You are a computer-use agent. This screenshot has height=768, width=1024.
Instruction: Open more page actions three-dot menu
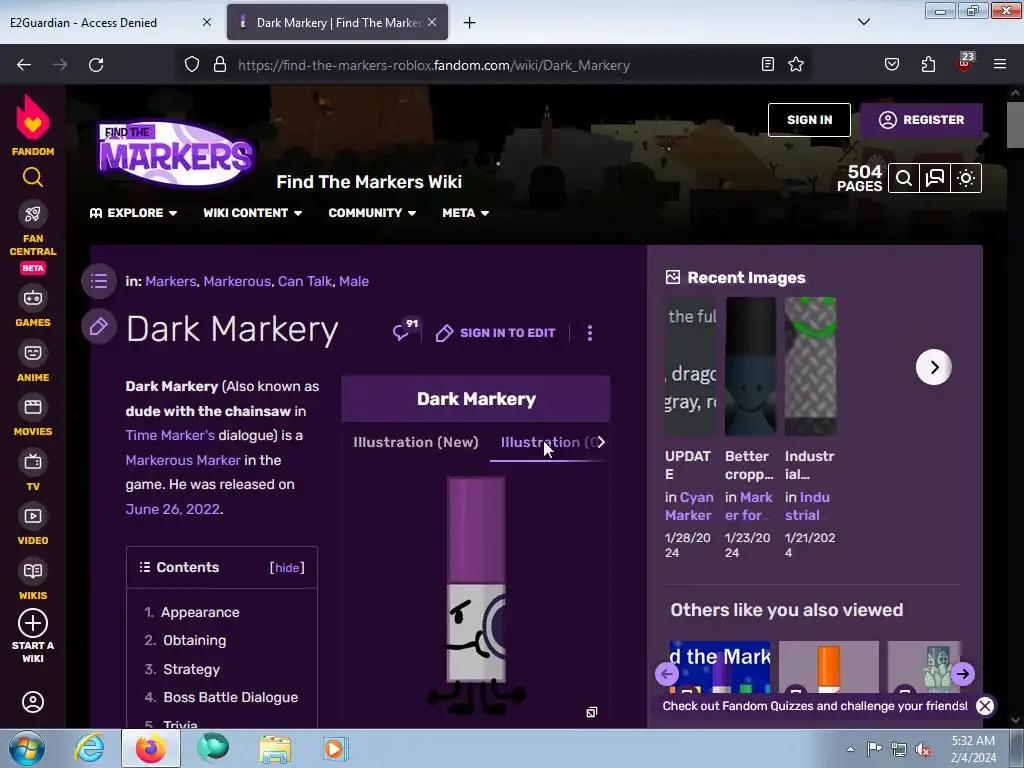pyautogui.click(x=590, y=333)
